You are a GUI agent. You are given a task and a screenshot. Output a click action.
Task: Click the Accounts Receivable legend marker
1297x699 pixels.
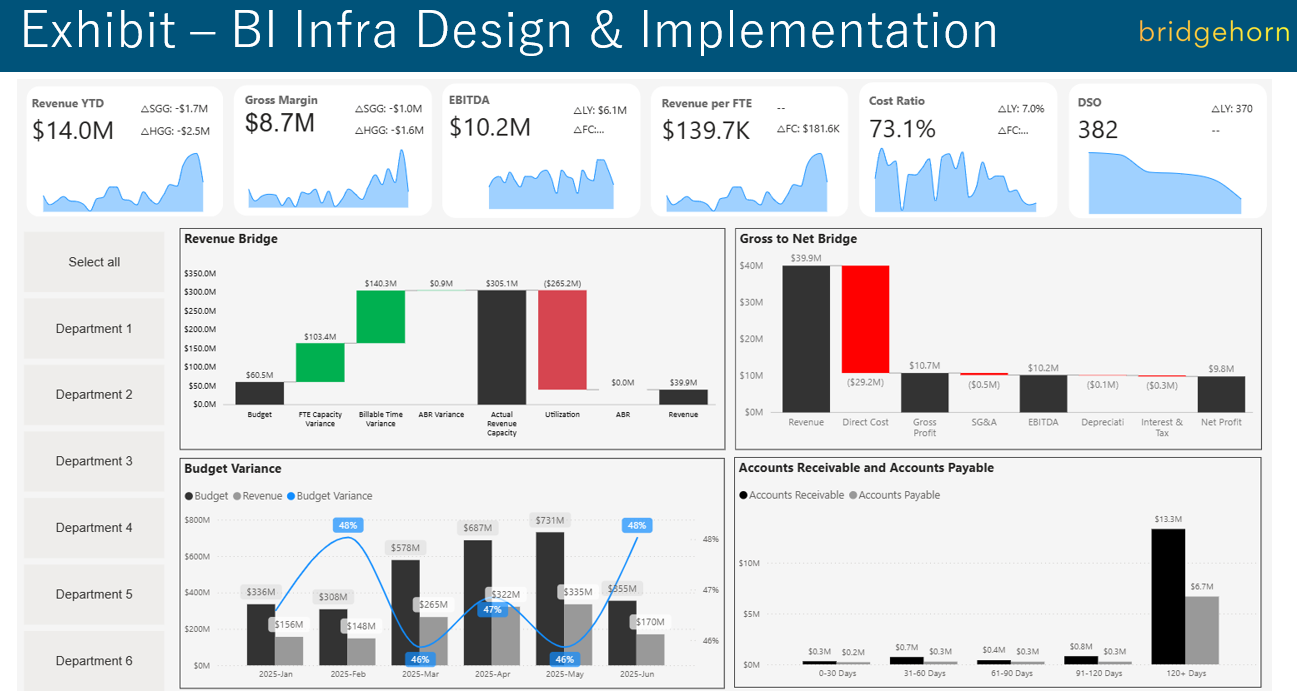[x=743, y=495]
